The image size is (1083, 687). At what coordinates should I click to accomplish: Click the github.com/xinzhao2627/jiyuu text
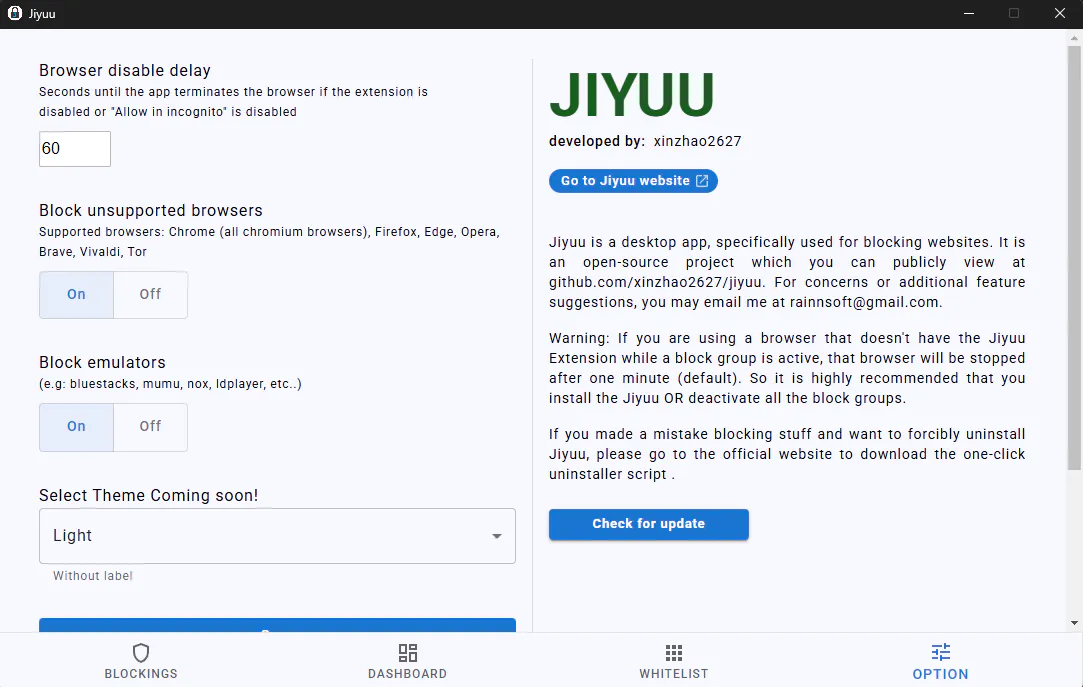coord(656,282)
